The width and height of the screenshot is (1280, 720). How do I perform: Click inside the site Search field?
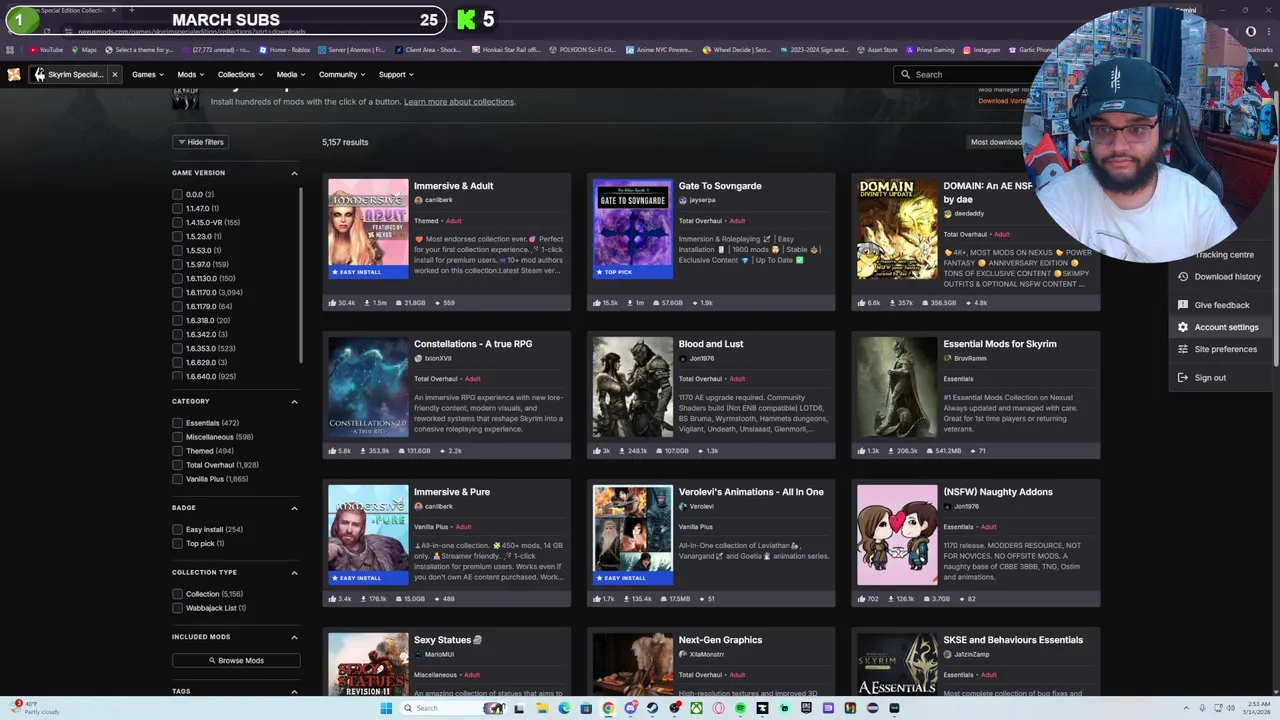coord(965,74)
